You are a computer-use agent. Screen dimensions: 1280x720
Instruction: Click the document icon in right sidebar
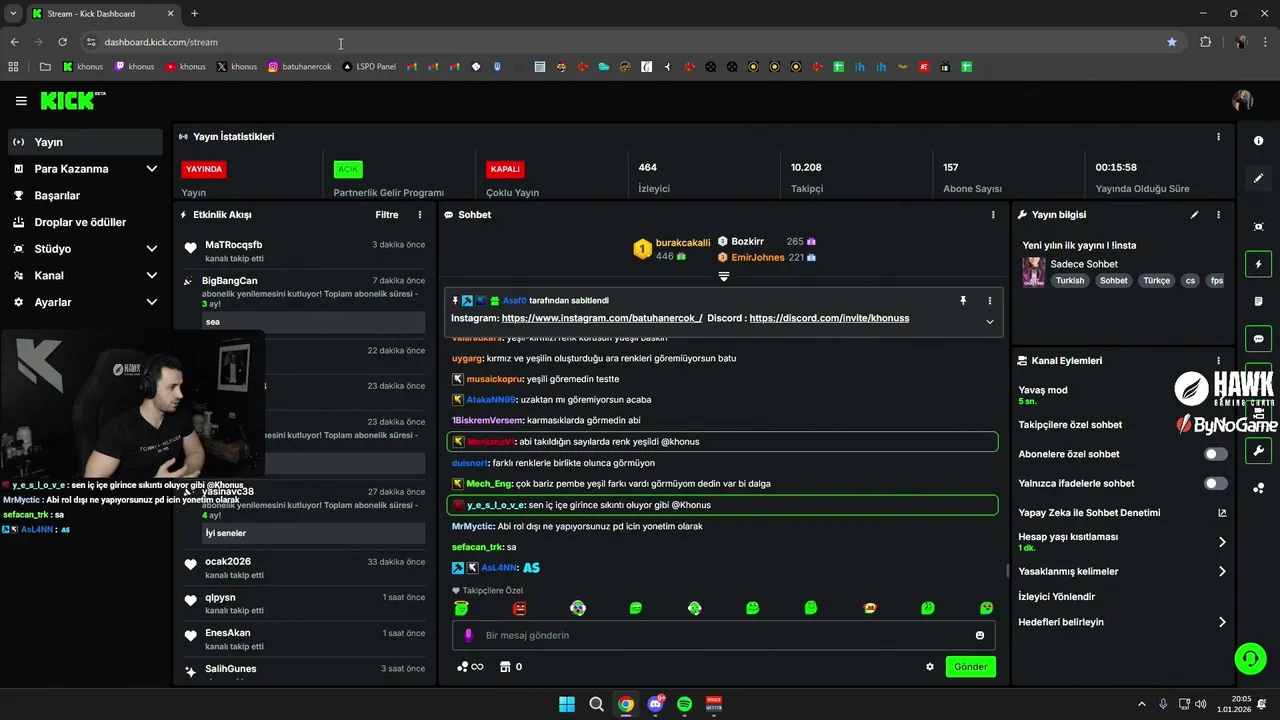[1259, 301]
